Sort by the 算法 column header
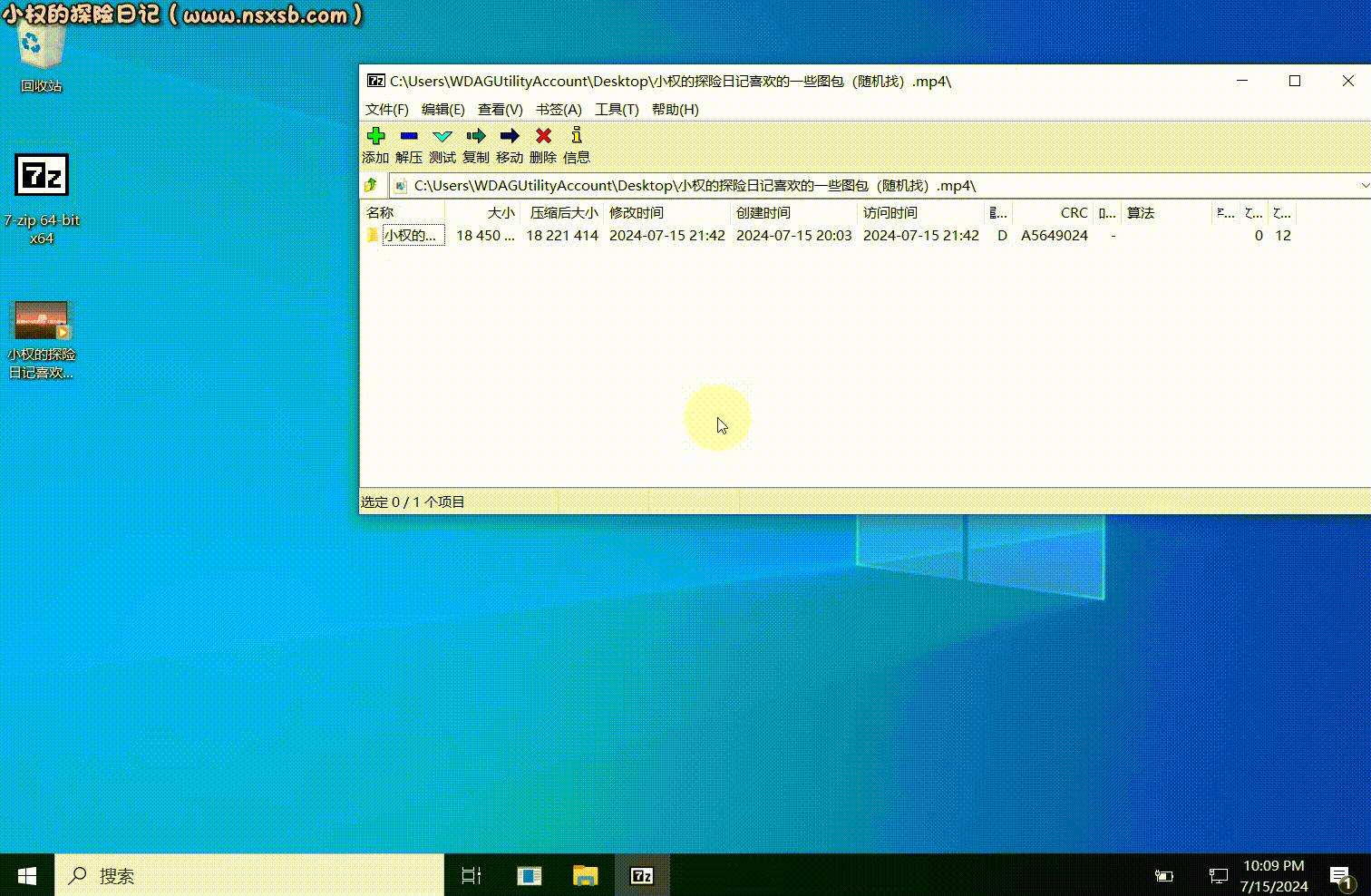Viewport: 1371px width, 896px height. (x=1166, y=213)
